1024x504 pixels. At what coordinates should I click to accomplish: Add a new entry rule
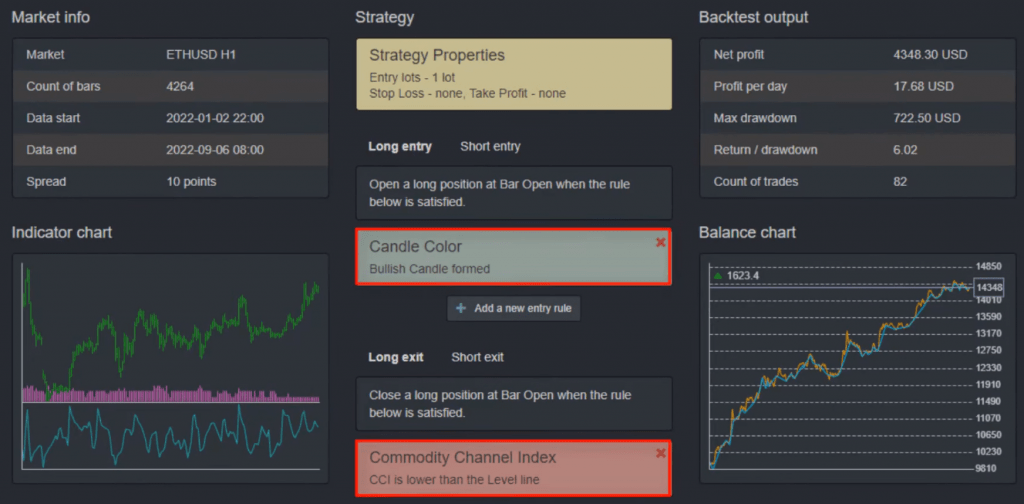click(x=514, y=308)
